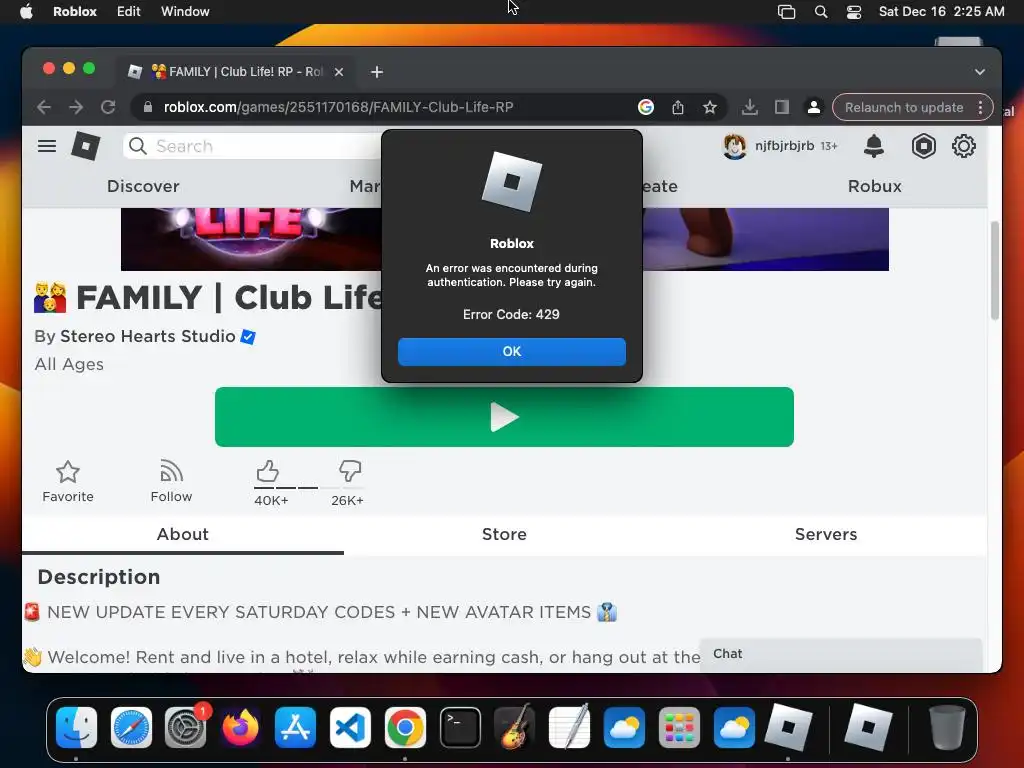Open GarageBand from the Dock
Image resolution: width=1024 pixels, height=768 pixels.
pos(515,727)
